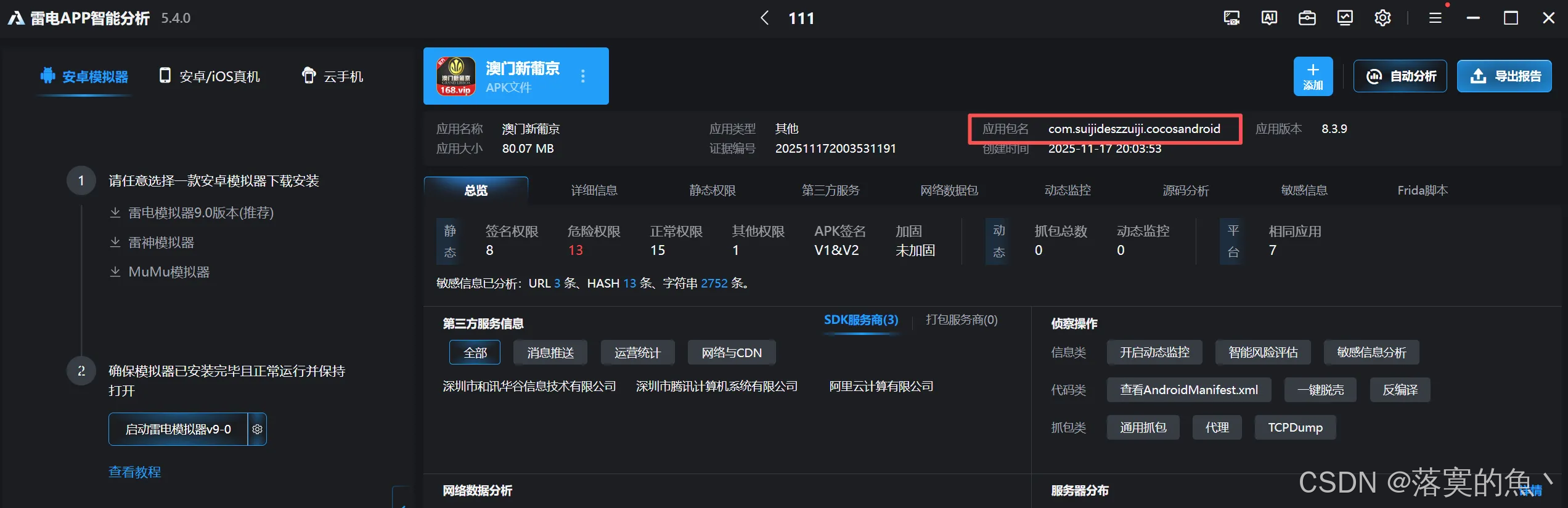Click 敏感信息分析 button
This screenshot has height=508, width=1568.
(x=1371, y=353)
